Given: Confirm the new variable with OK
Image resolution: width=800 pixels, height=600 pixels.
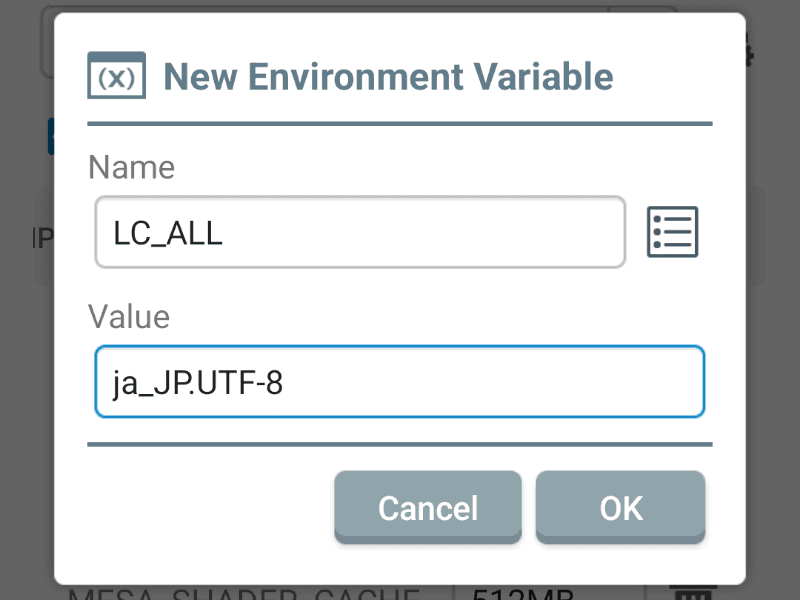Looking at the screenshot, I should [x=620, y=507].
